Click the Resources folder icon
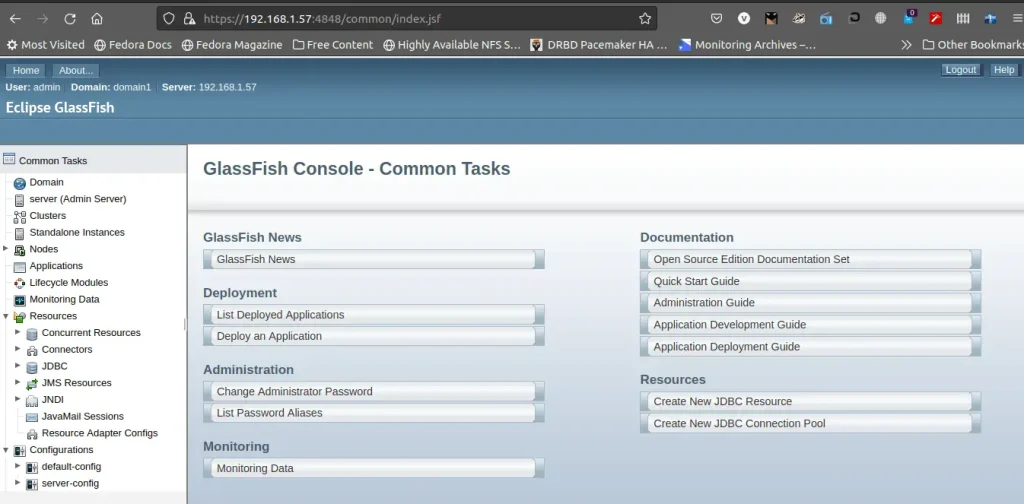Screen dimensions: 1024x504 coord(19,317)
